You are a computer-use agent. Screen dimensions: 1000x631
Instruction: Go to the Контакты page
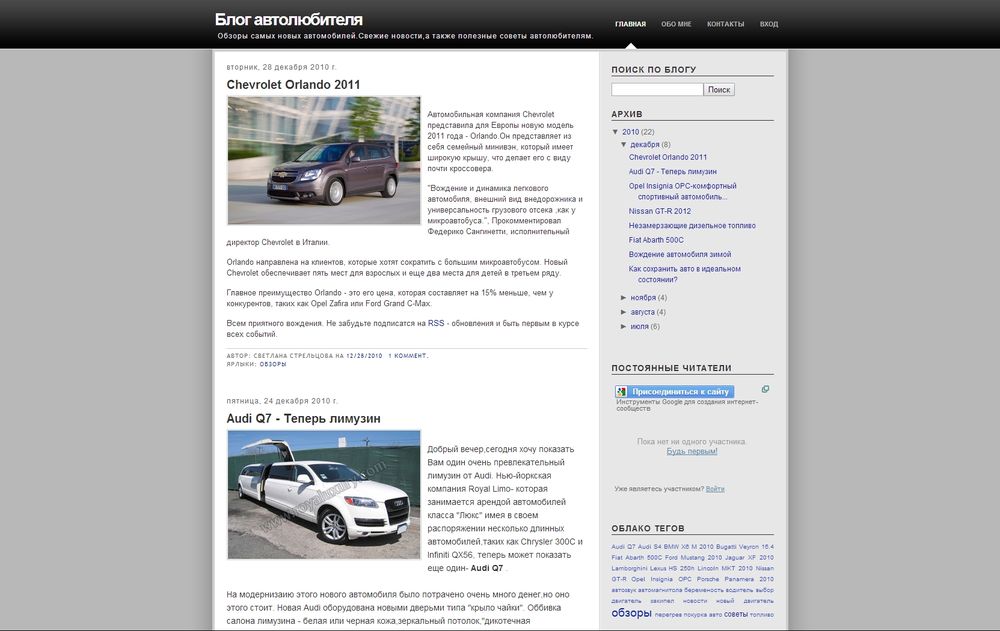pyautogui.click(x=725, y=24)
